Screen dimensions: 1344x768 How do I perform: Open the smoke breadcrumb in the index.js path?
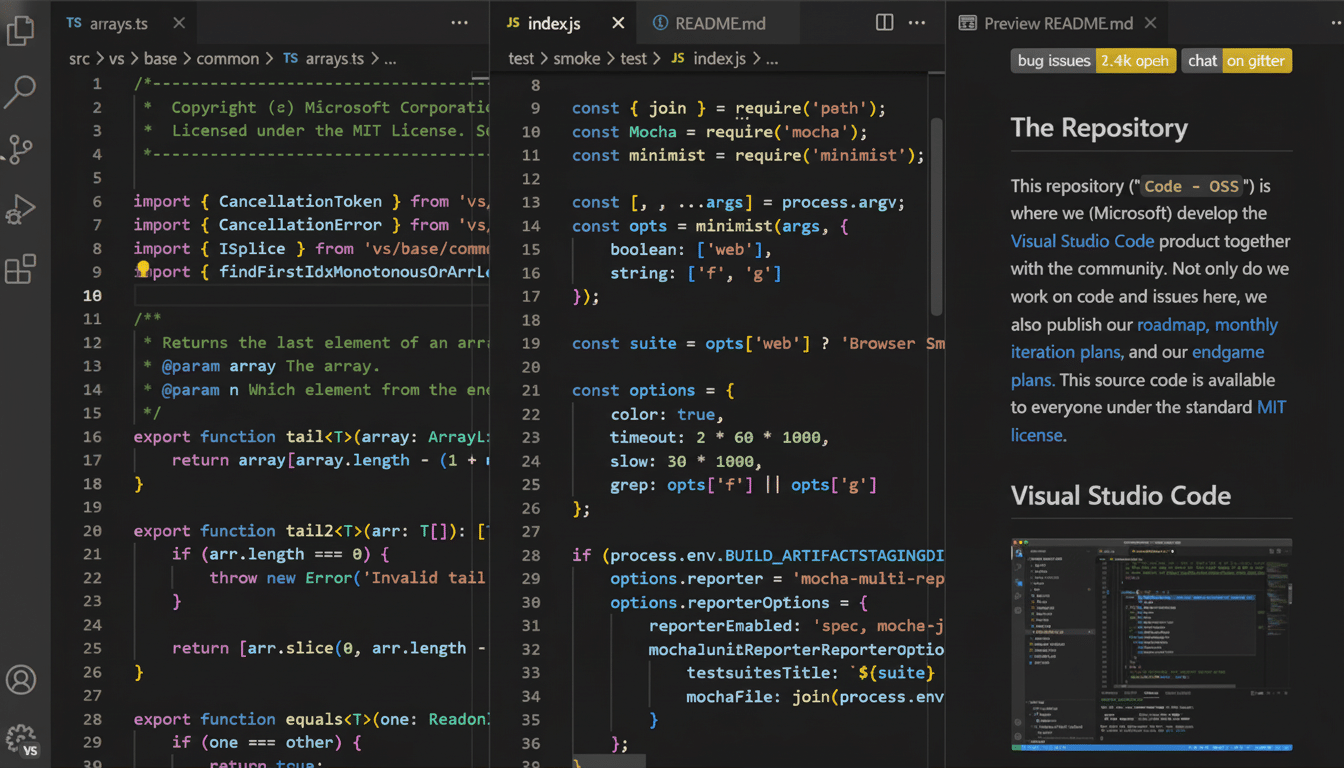pos(577,58)
